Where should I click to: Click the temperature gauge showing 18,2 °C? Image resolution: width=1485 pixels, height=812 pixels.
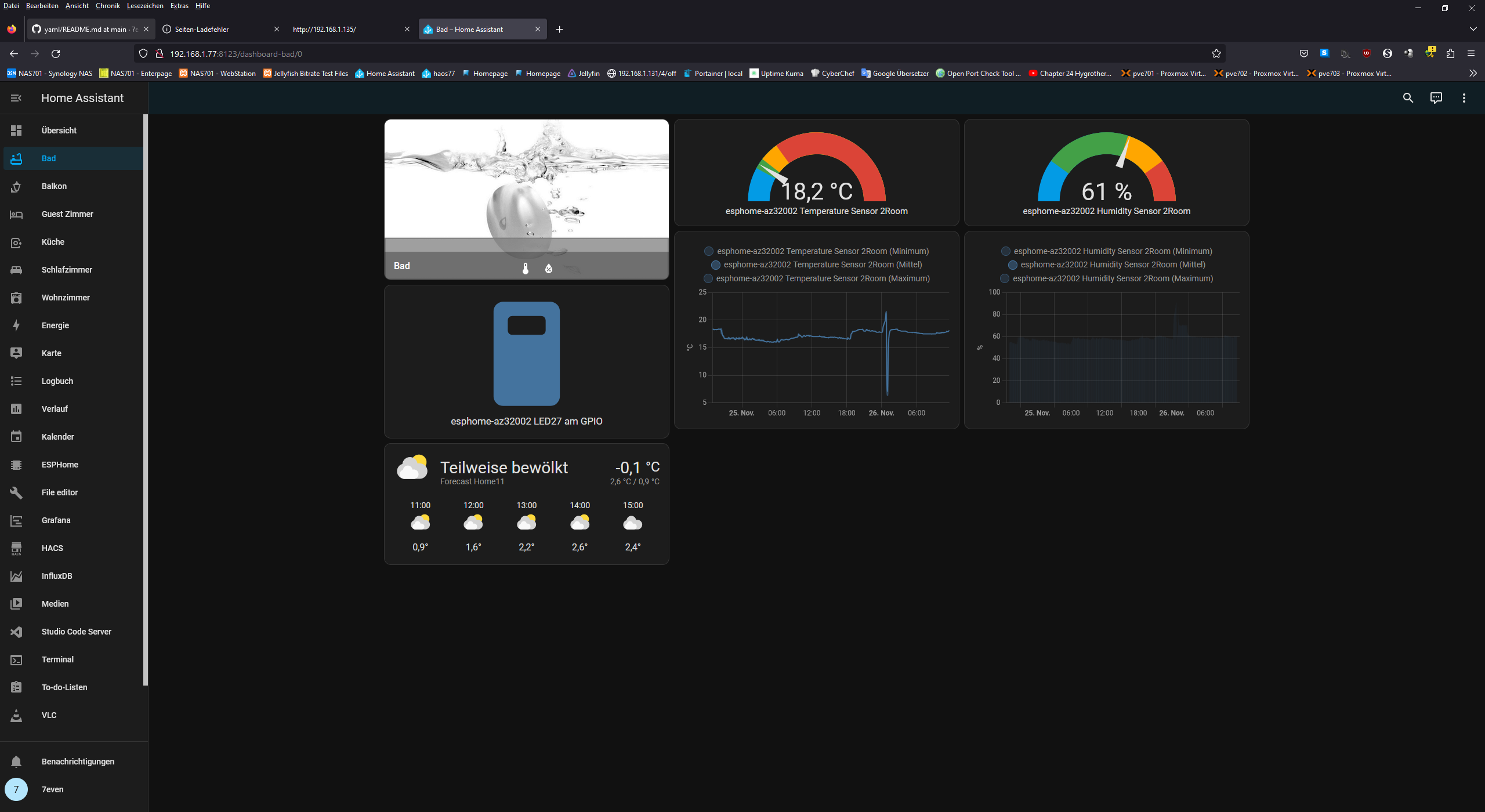coord(816,173)
